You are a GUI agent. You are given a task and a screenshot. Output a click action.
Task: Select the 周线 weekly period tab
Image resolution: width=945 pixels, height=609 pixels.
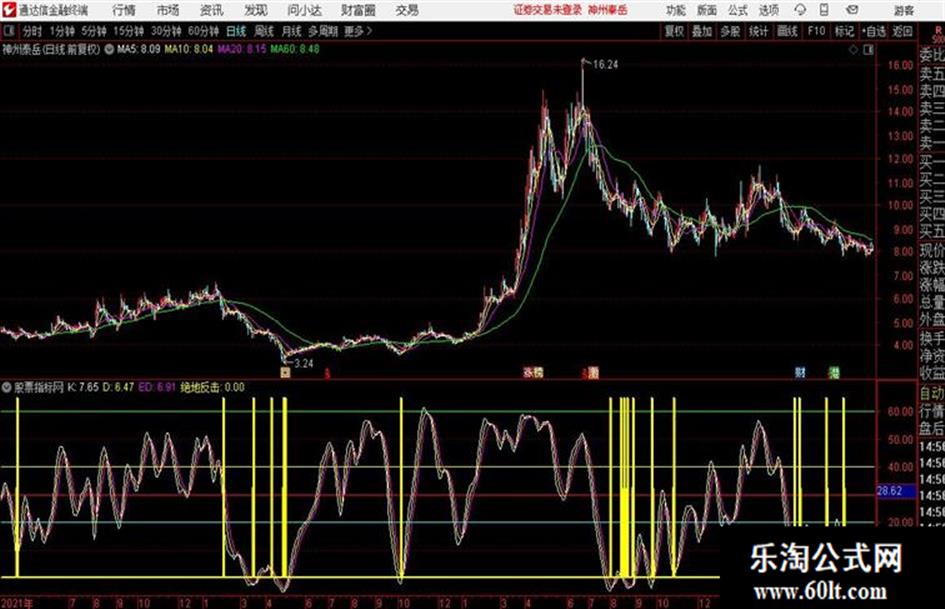[264, 31]
